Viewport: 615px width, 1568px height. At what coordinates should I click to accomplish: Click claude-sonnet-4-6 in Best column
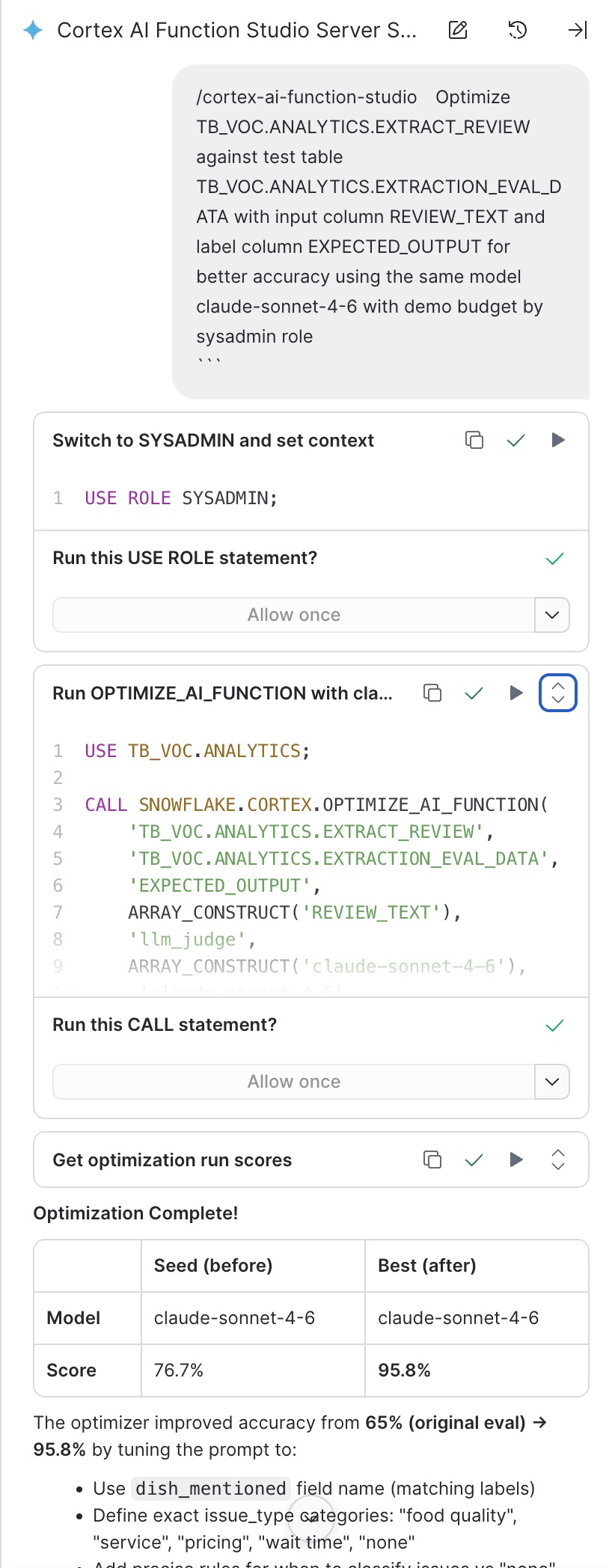coord(459,1318)
